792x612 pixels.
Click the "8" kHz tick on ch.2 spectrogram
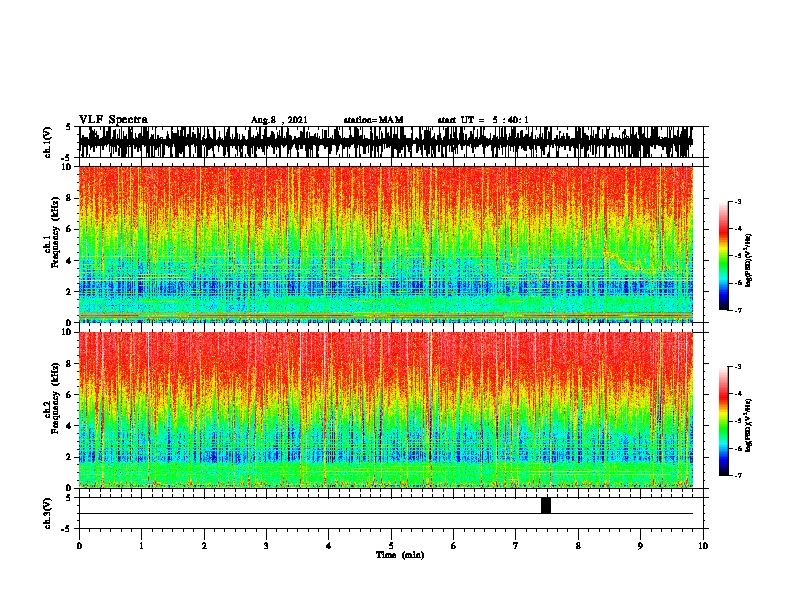pyautogui.click(x=70, y=364)
